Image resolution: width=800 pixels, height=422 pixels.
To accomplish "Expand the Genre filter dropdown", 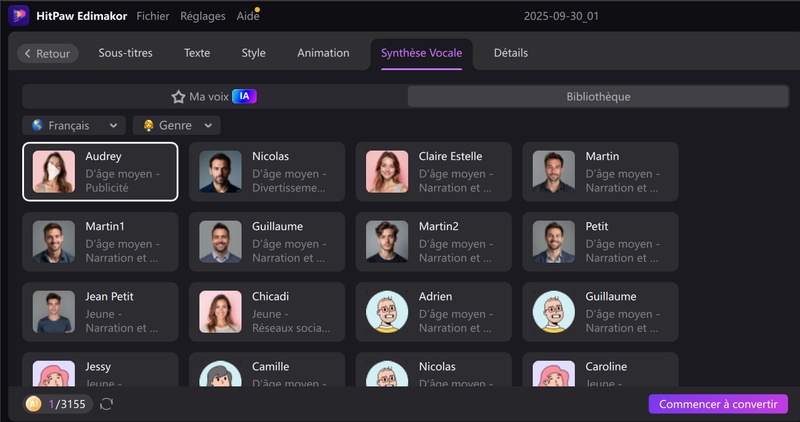I will click(x=177, y=126).
